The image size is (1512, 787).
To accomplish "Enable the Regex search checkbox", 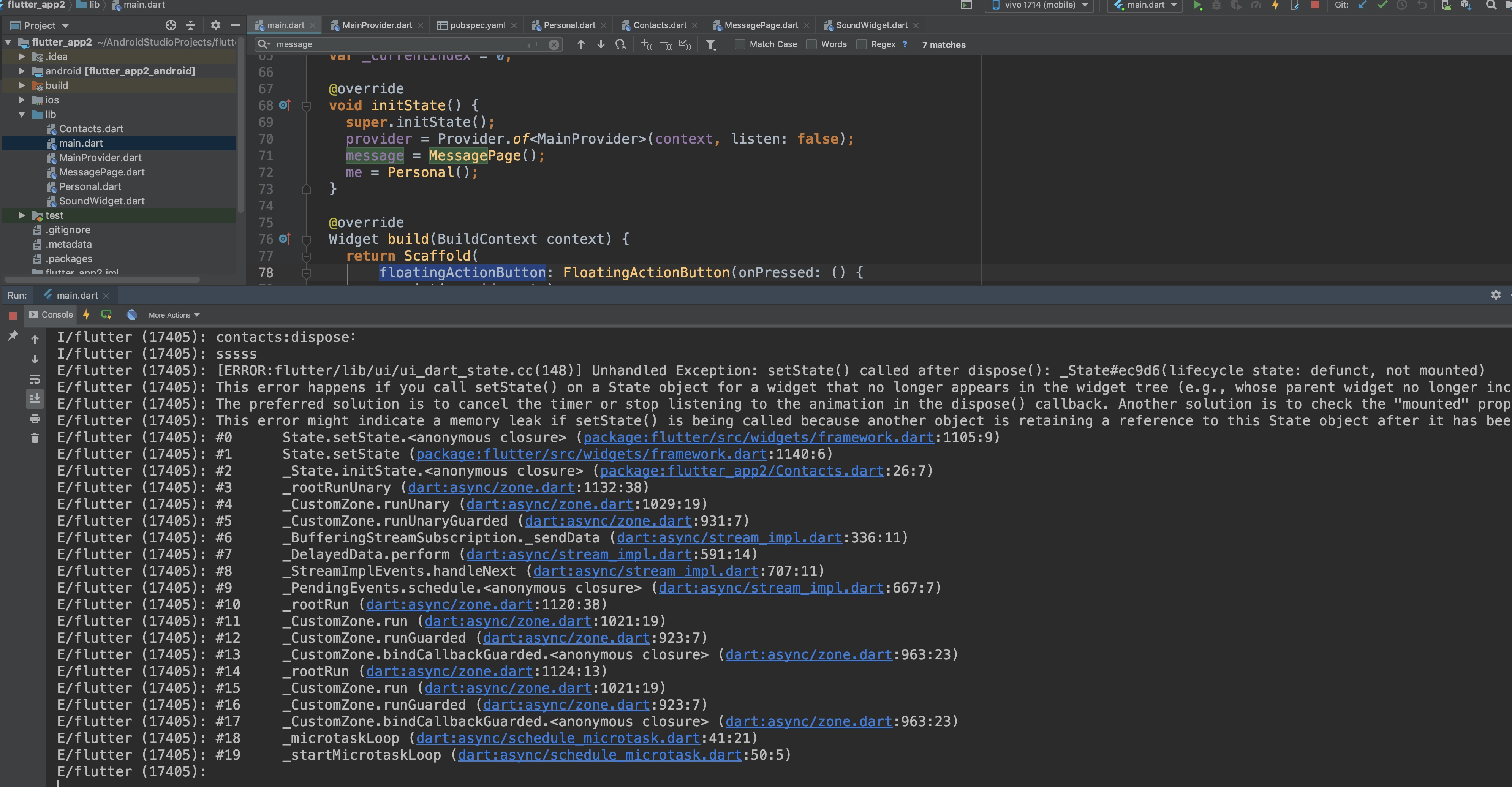I will [x=862, y=44].
